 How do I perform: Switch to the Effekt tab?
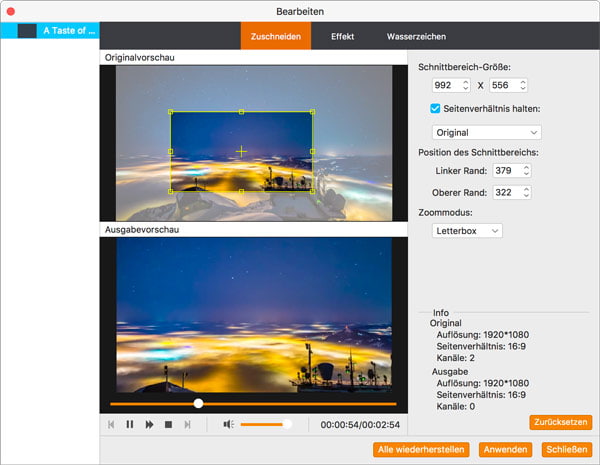tap(342, 37)
